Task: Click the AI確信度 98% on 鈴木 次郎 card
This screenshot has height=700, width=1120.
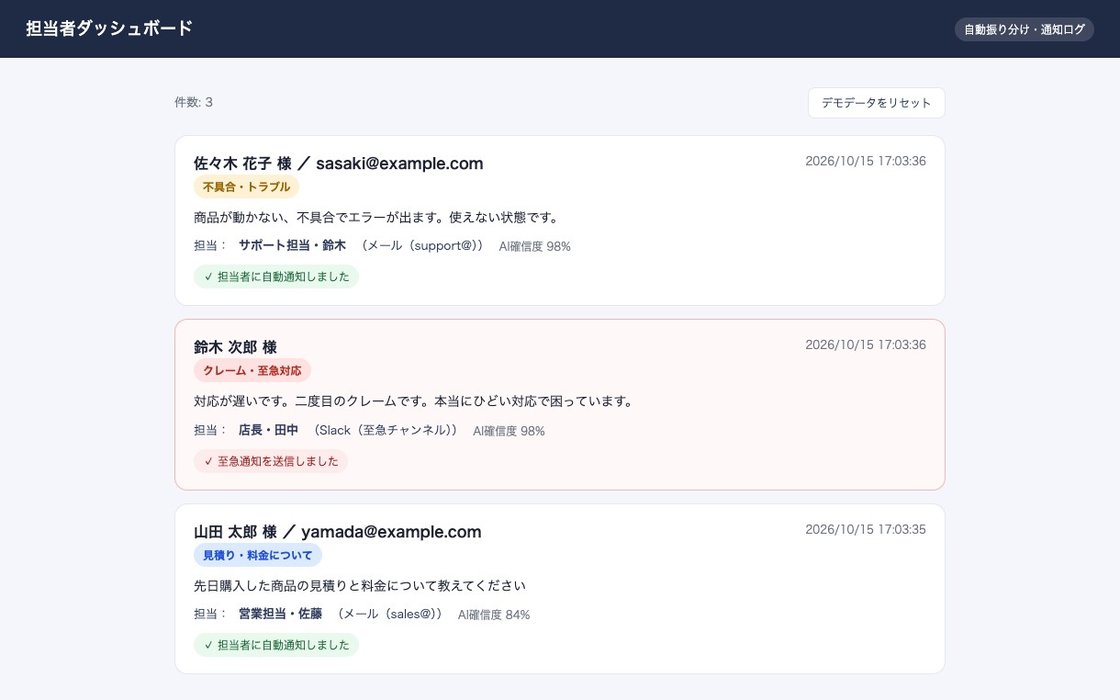Action: [509, 431]
